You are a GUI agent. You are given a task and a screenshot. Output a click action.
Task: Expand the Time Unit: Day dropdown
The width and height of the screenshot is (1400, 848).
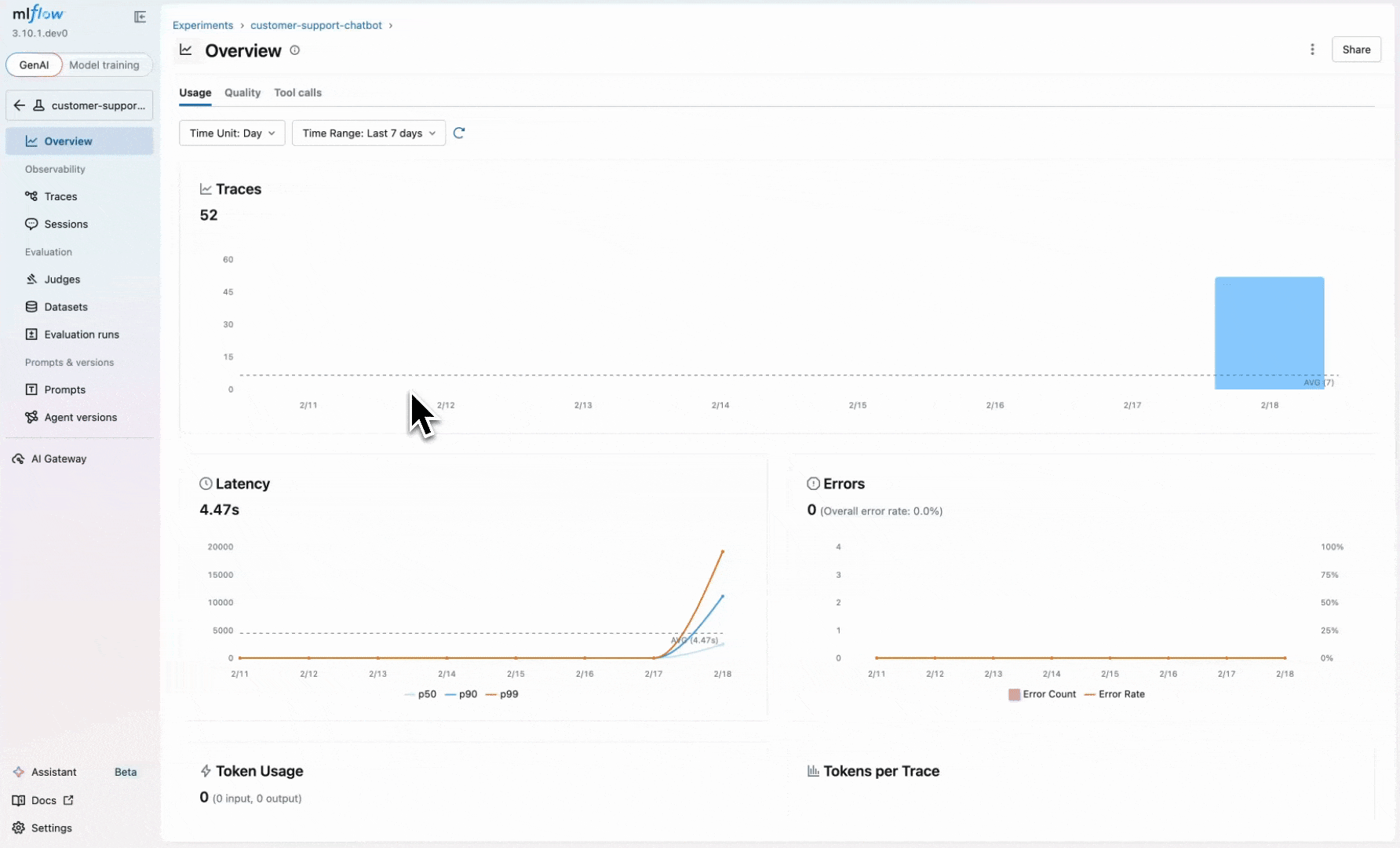(x=232, y=133)
